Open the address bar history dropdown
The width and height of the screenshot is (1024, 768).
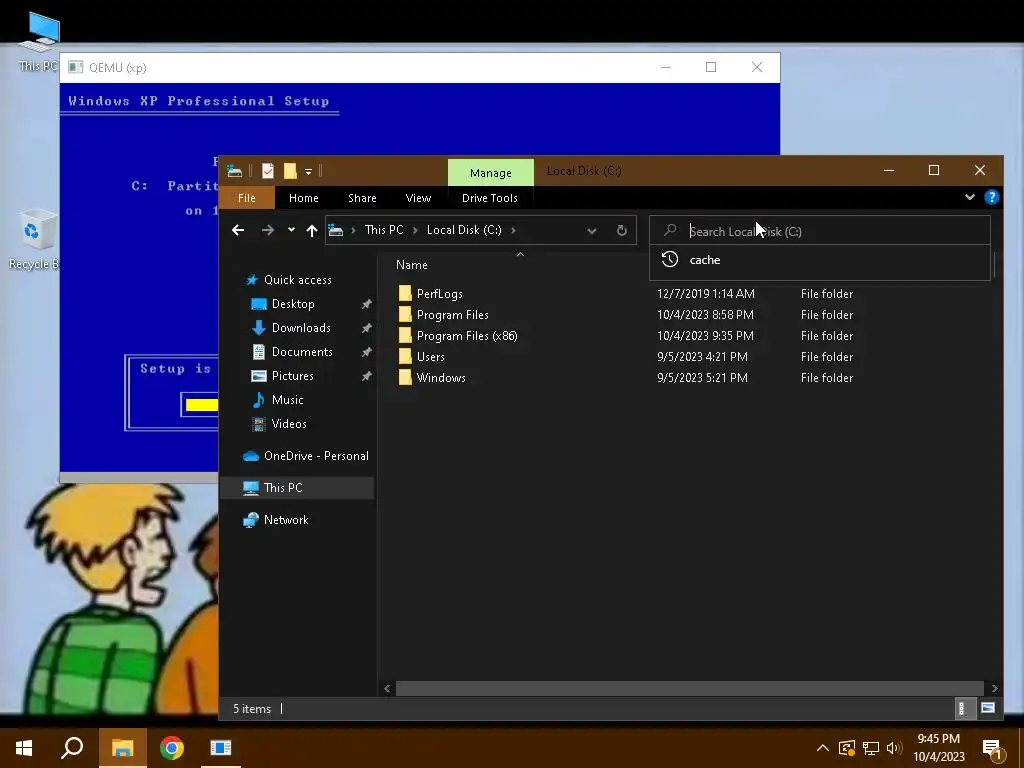pos(592,231)
